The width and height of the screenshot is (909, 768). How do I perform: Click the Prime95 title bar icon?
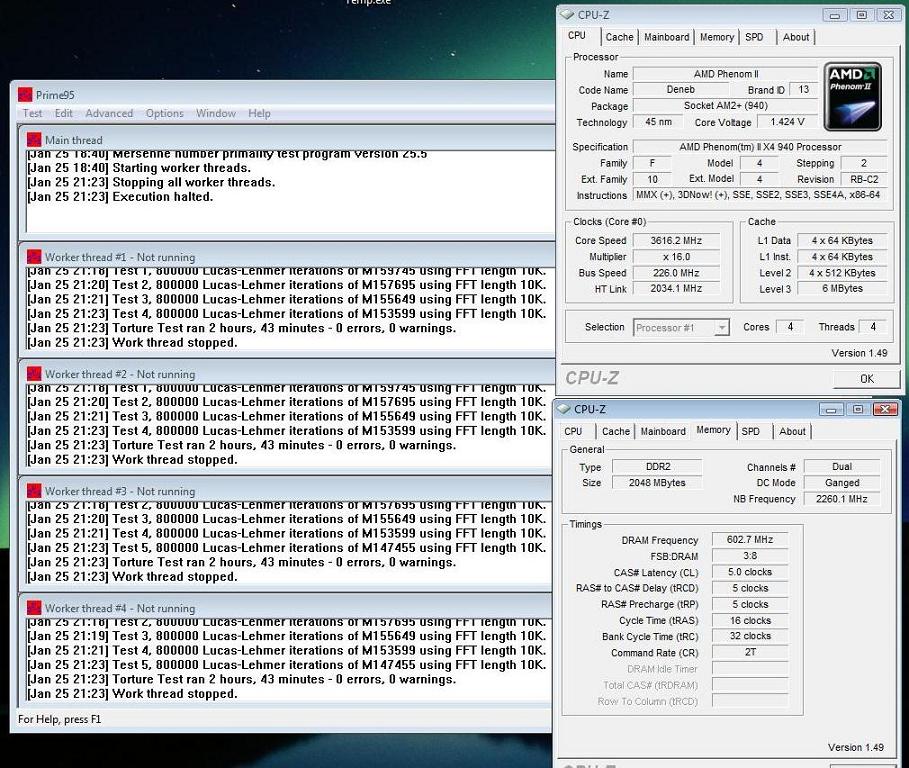(25, 94)
